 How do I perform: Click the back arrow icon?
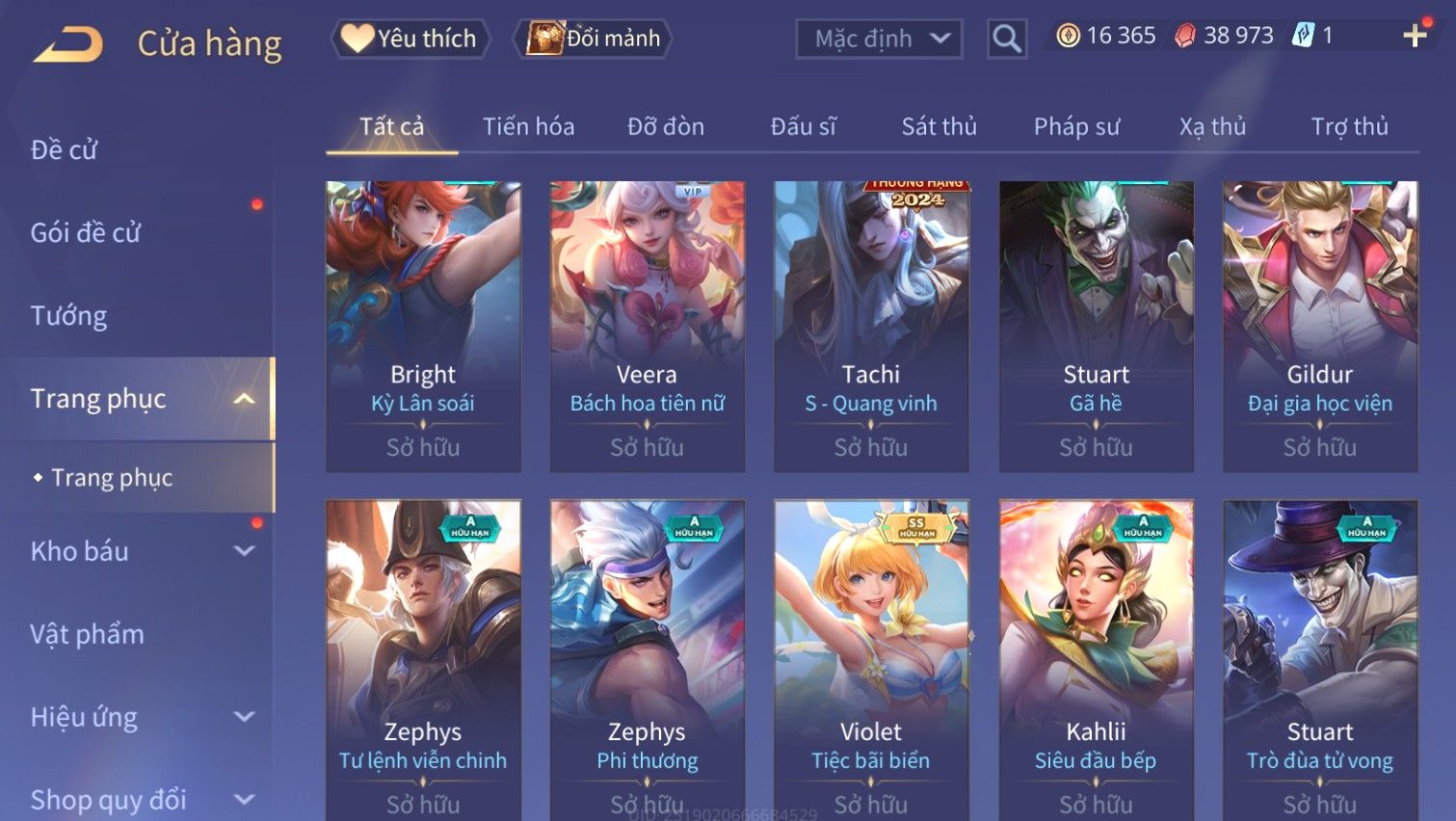coord(67,43)
